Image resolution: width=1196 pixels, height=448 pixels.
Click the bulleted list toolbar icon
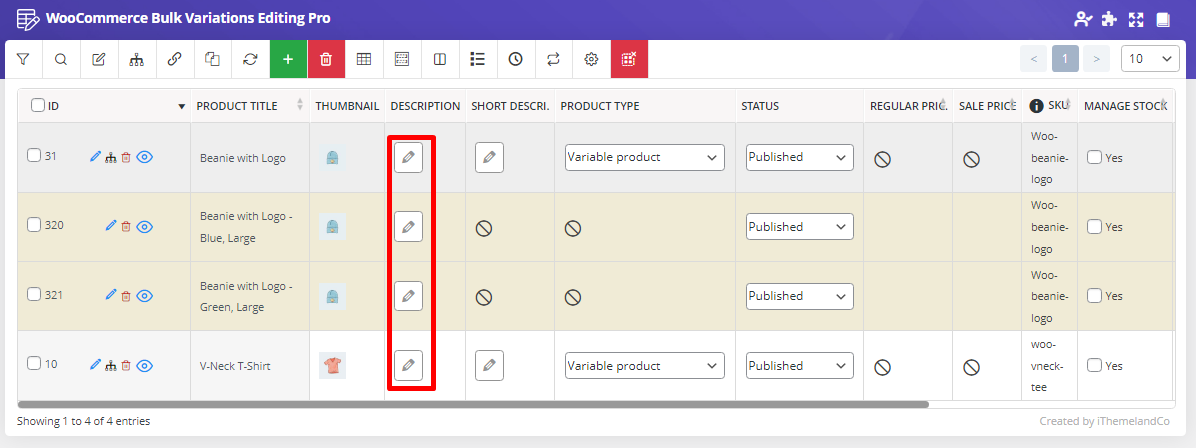477,59
